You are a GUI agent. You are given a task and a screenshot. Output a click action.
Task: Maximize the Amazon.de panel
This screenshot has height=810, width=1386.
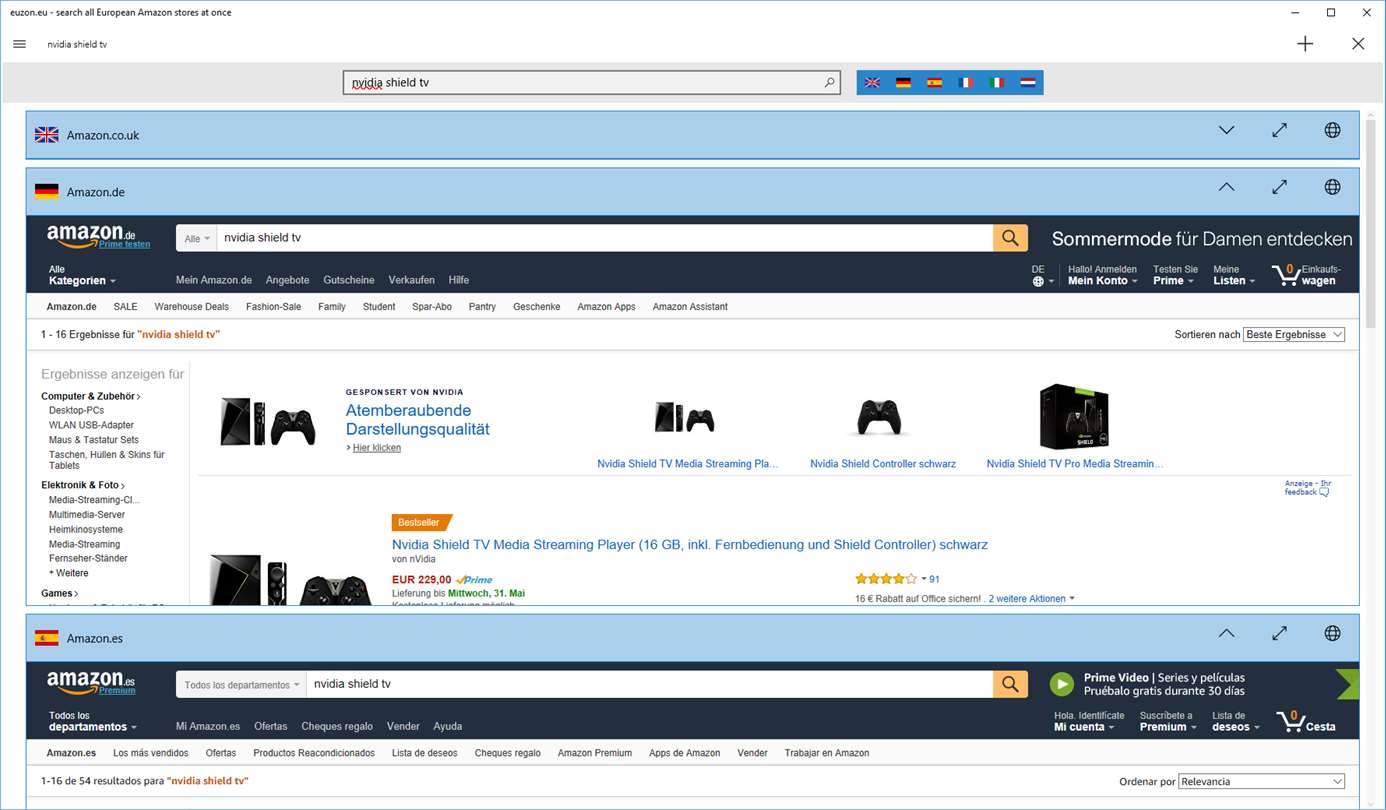click(1280, 187)
